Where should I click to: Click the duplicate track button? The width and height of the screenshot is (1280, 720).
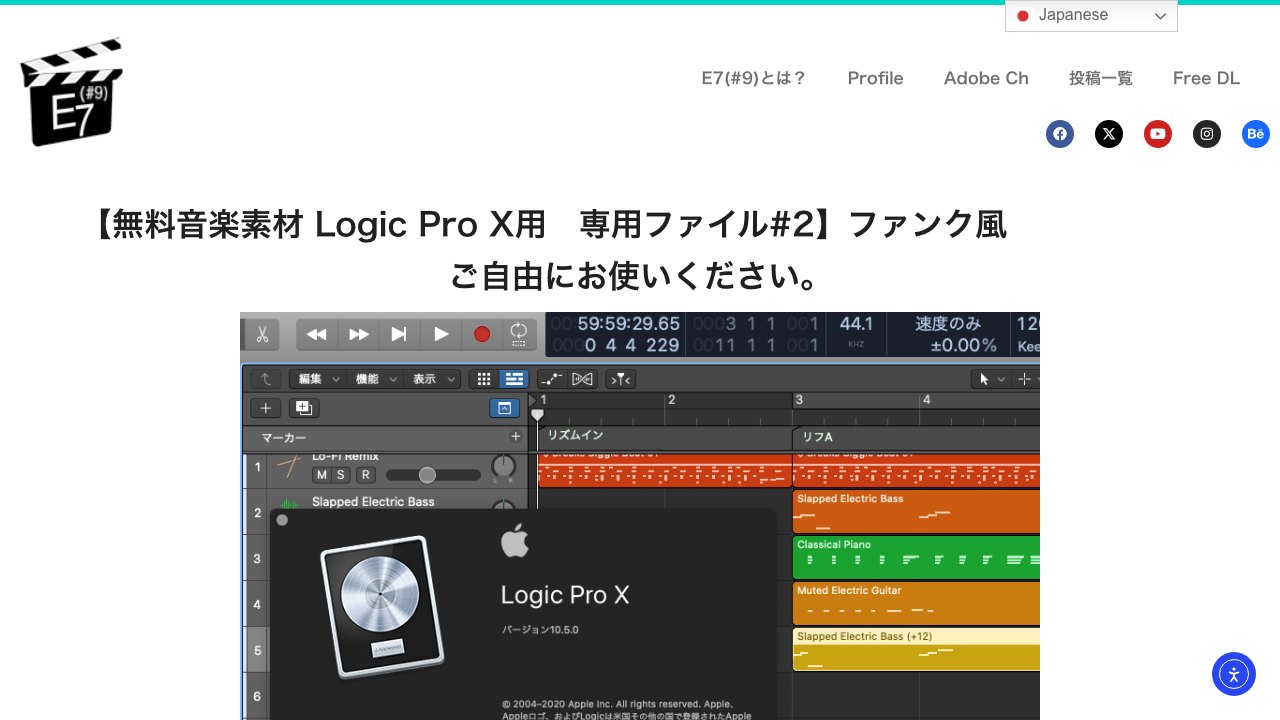point(304,408)
